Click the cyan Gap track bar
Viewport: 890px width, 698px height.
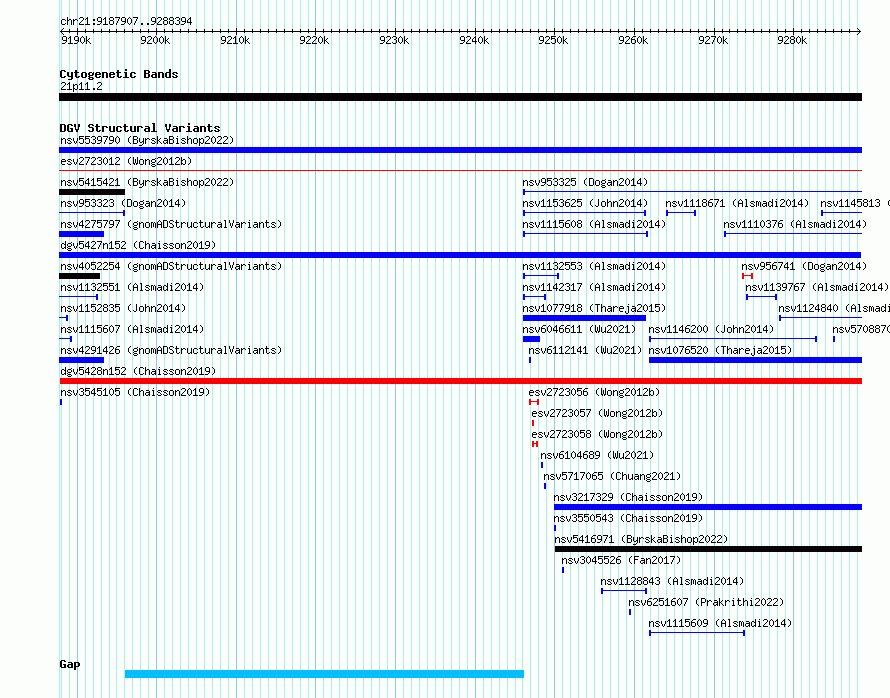tap(324, 674)
